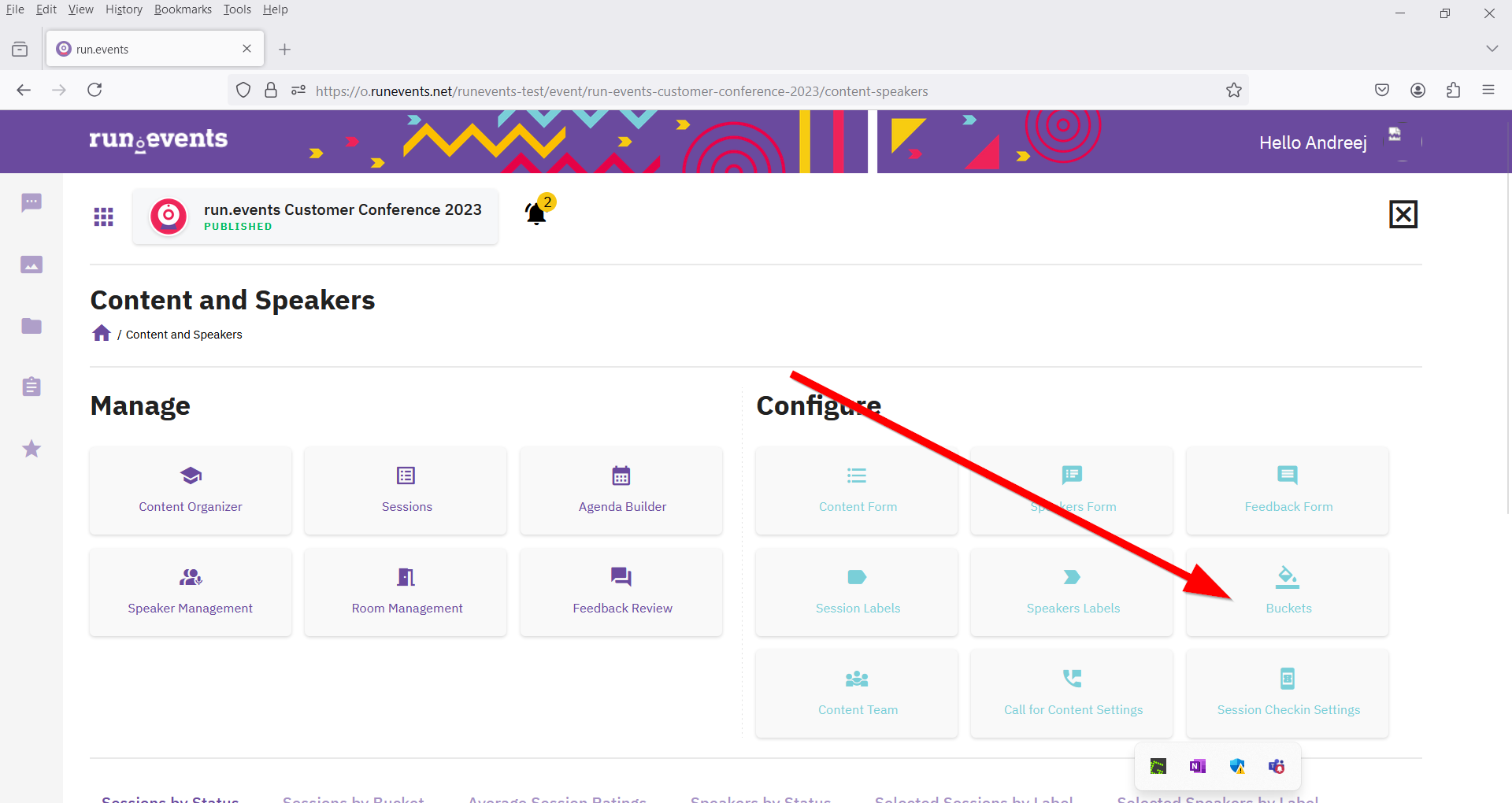Launch the Agenda Builder

click(x=622, y=490)
